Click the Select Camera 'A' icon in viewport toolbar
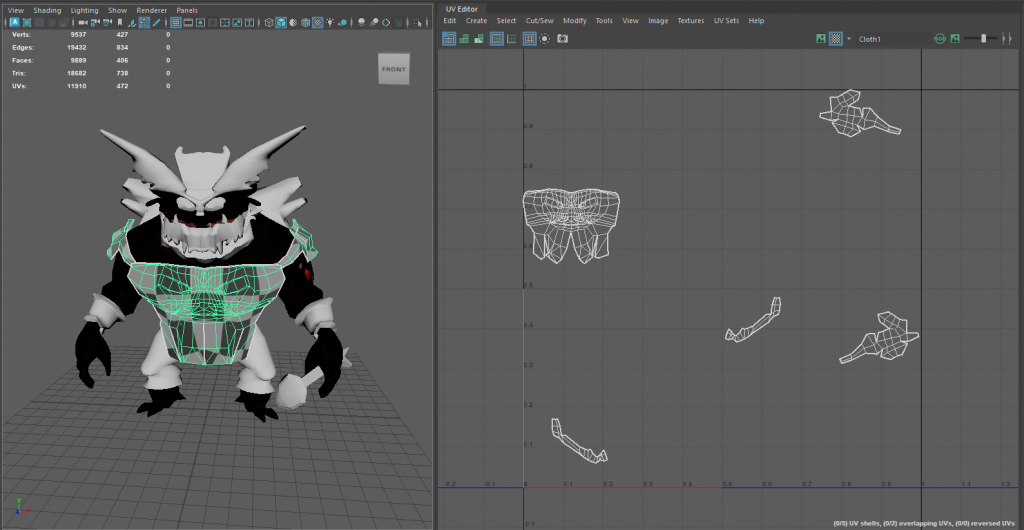 coord(16,22)
